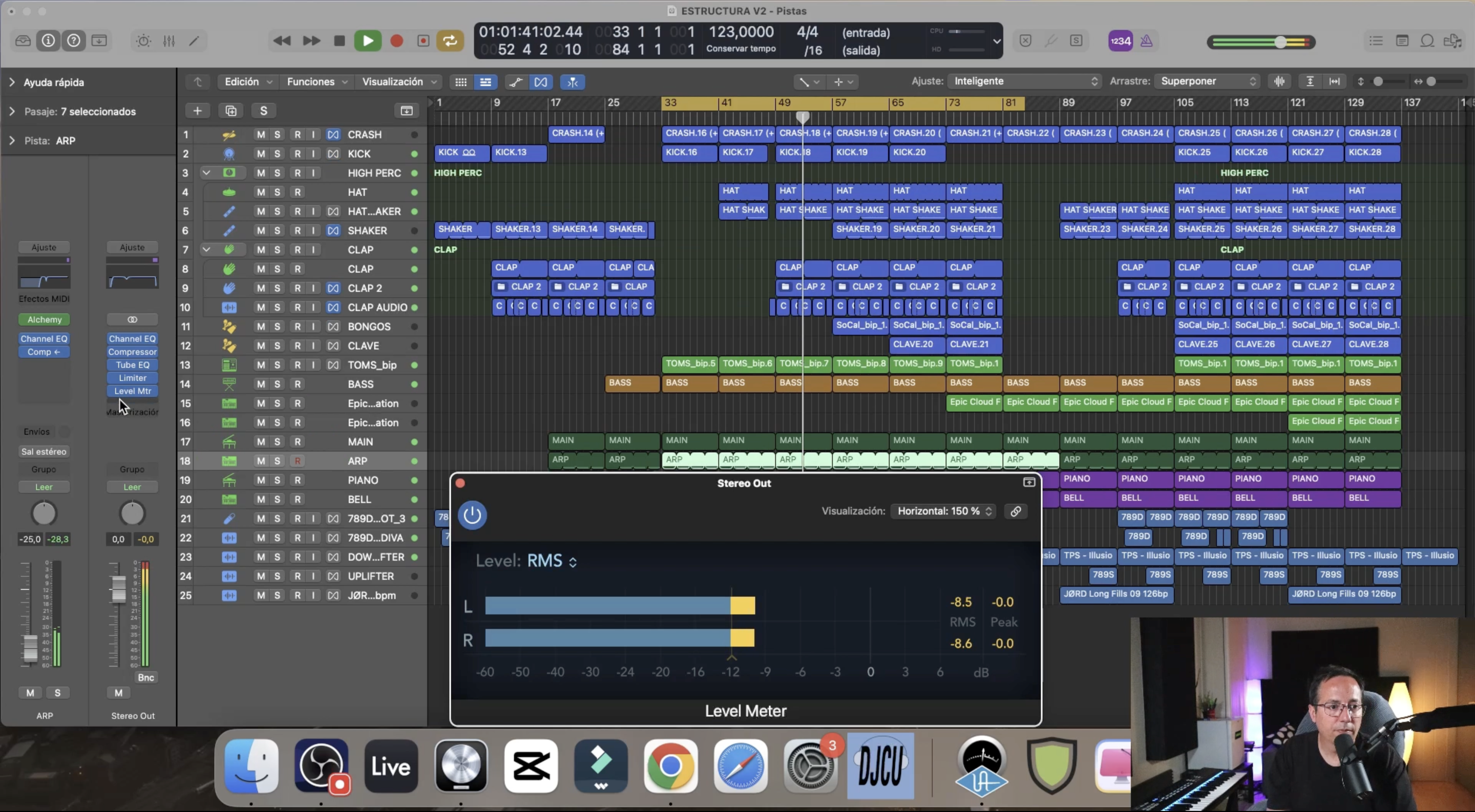
Task: Click the Tube EQ plugin slot
Action: pos(132,365)
